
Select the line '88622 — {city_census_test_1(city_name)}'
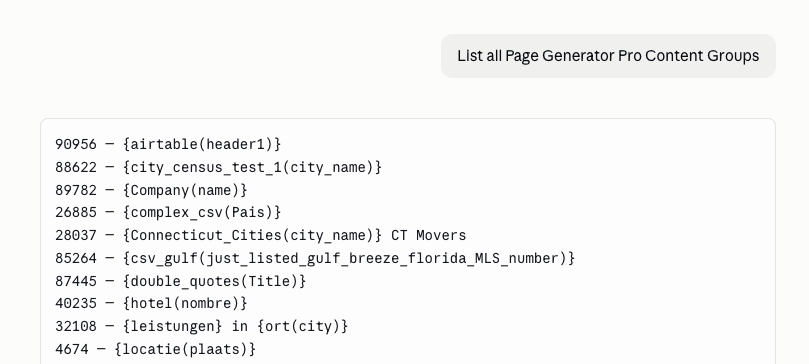[218, 168]
